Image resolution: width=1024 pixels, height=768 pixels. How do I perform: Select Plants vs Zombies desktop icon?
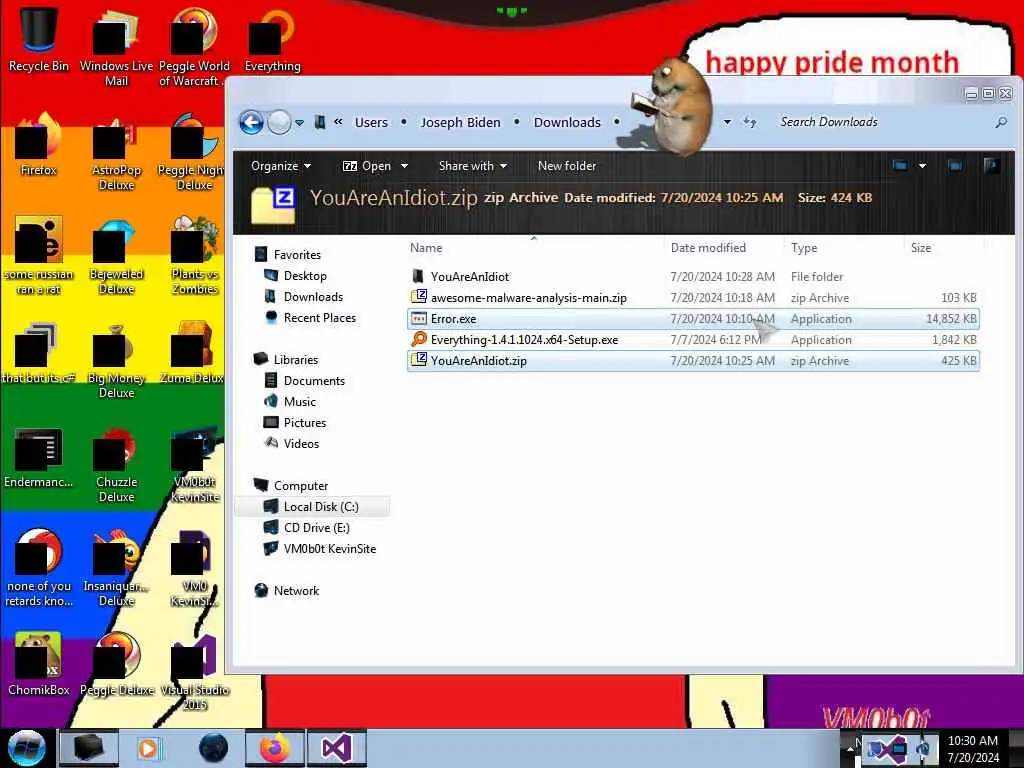click(x=195, y=256)
